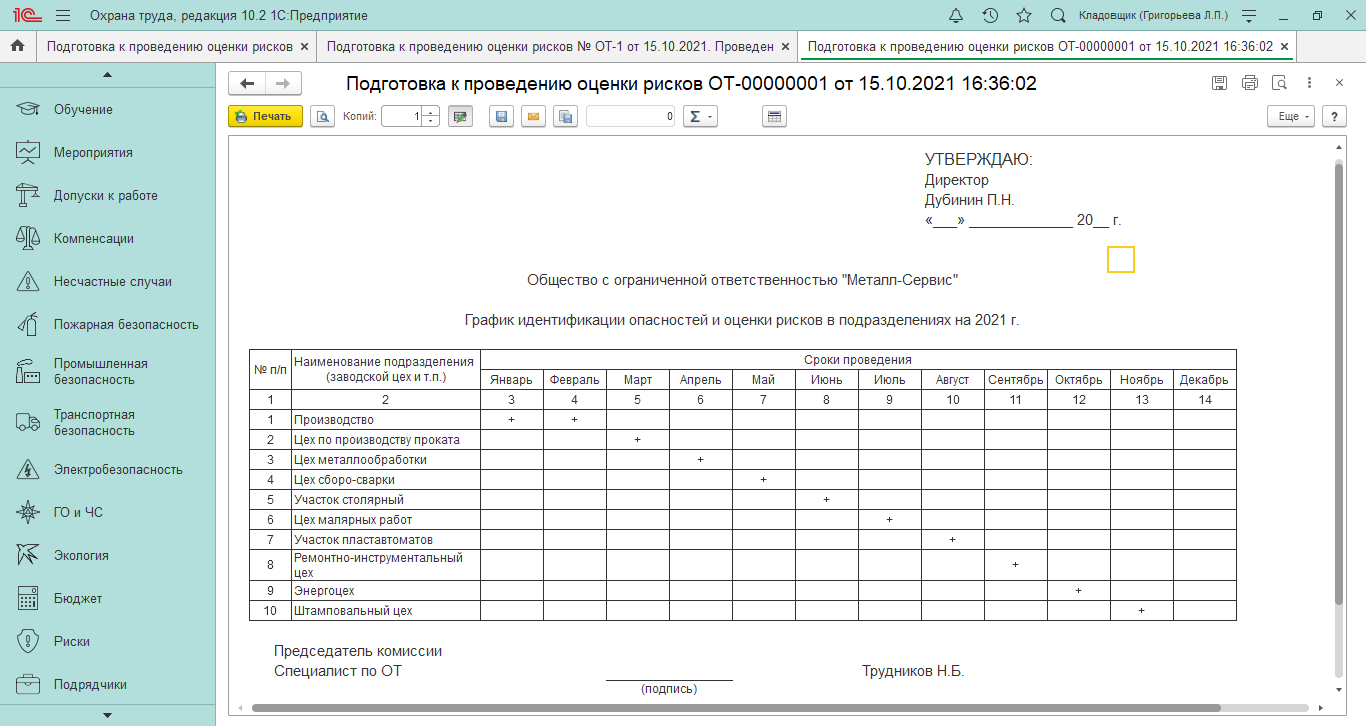Select cell Участок пластавтоматов
Image resolution: width=1366 pixels, height=726 pixels.
pos(386,540)
